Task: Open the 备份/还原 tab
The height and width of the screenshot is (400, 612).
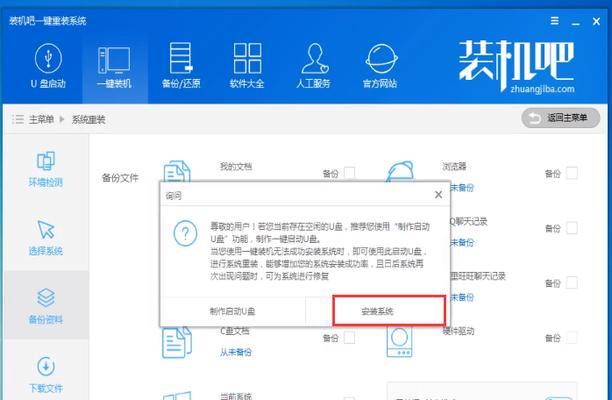Action: coord(181,66)
